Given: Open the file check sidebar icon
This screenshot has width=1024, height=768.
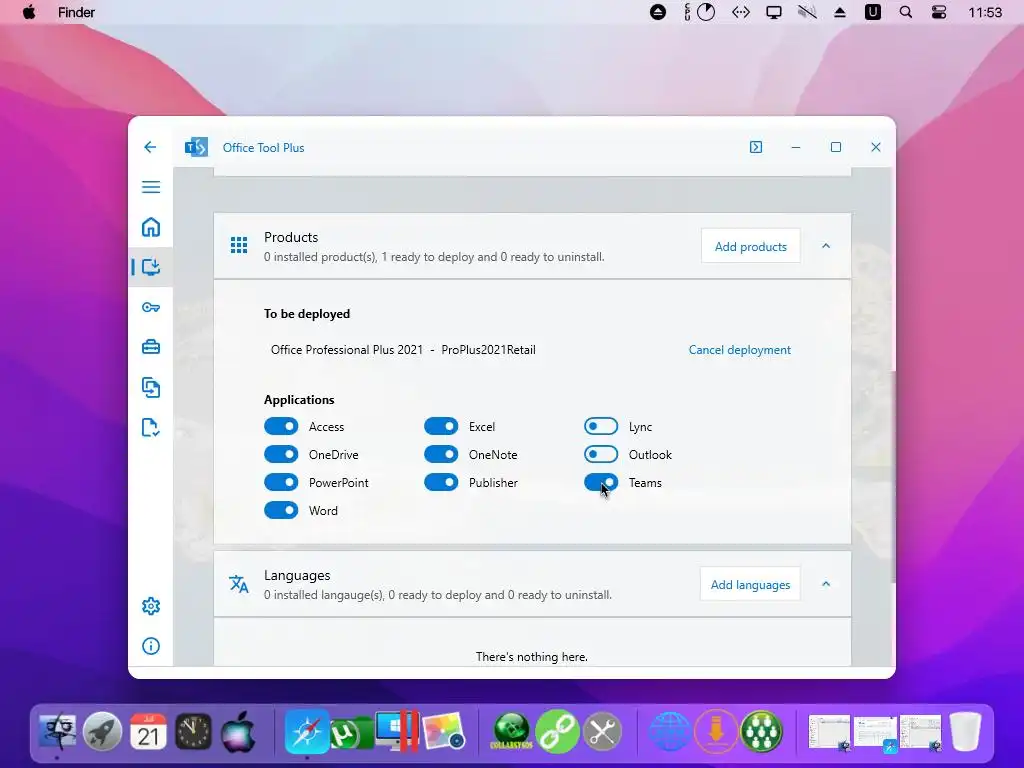Looking at the screenshot, I should [151, 428].
